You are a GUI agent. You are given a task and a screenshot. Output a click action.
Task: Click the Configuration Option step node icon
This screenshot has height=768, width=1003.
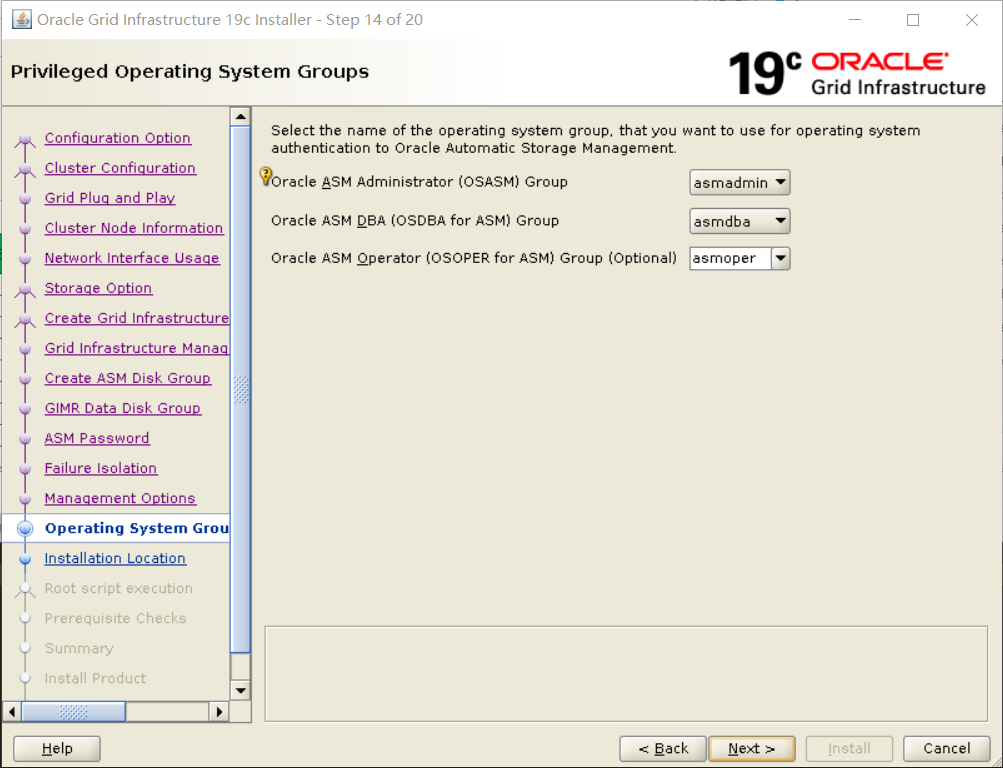coord(25,139)
